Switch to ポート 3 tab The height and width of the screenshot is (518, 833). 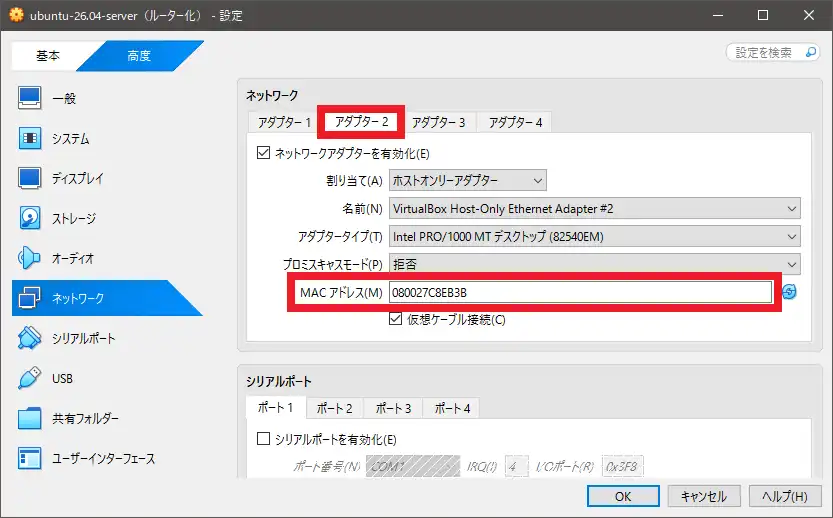coord(394,409)
